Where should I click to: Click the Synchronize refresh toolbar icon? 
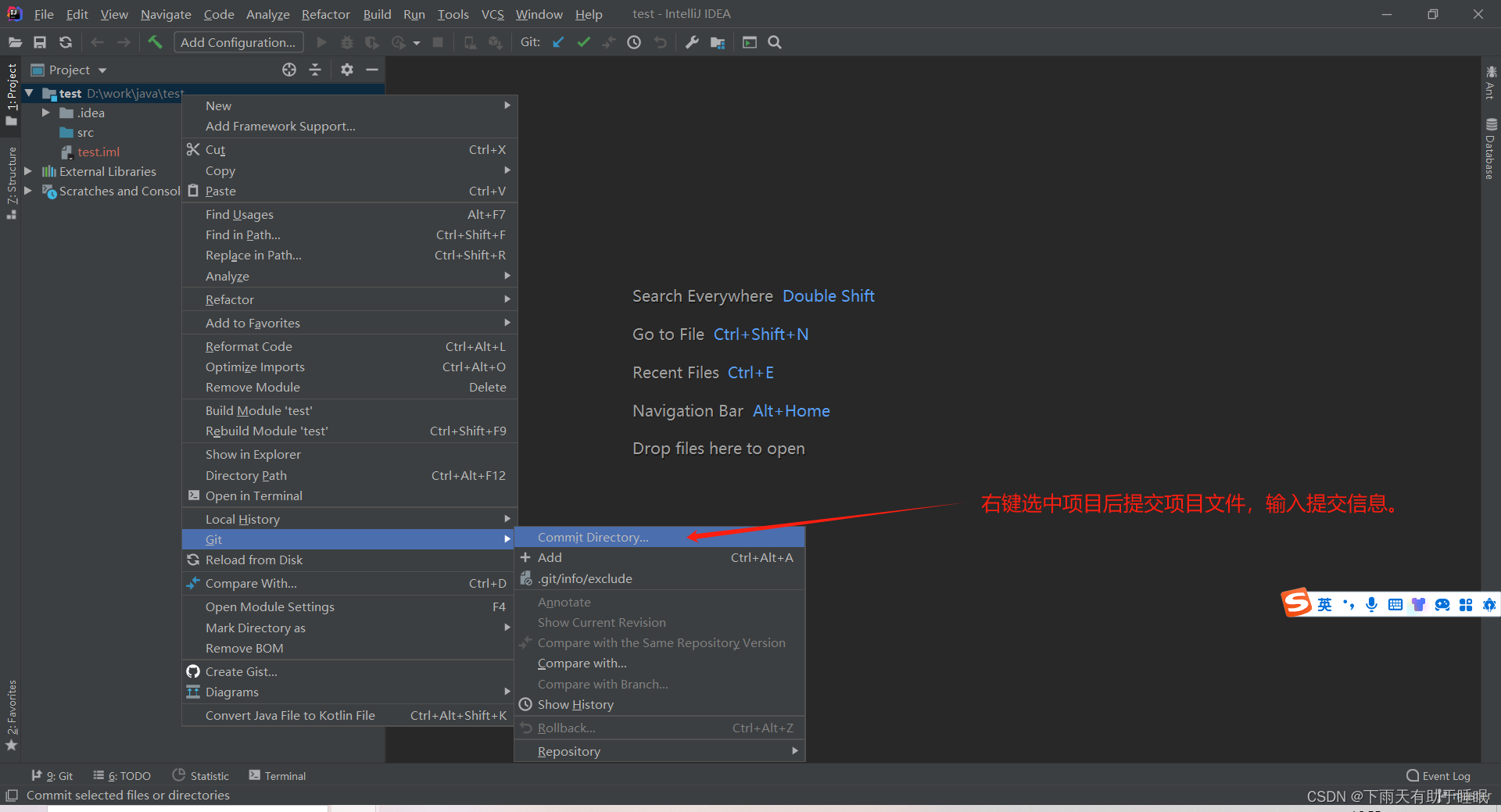(66, 42)
